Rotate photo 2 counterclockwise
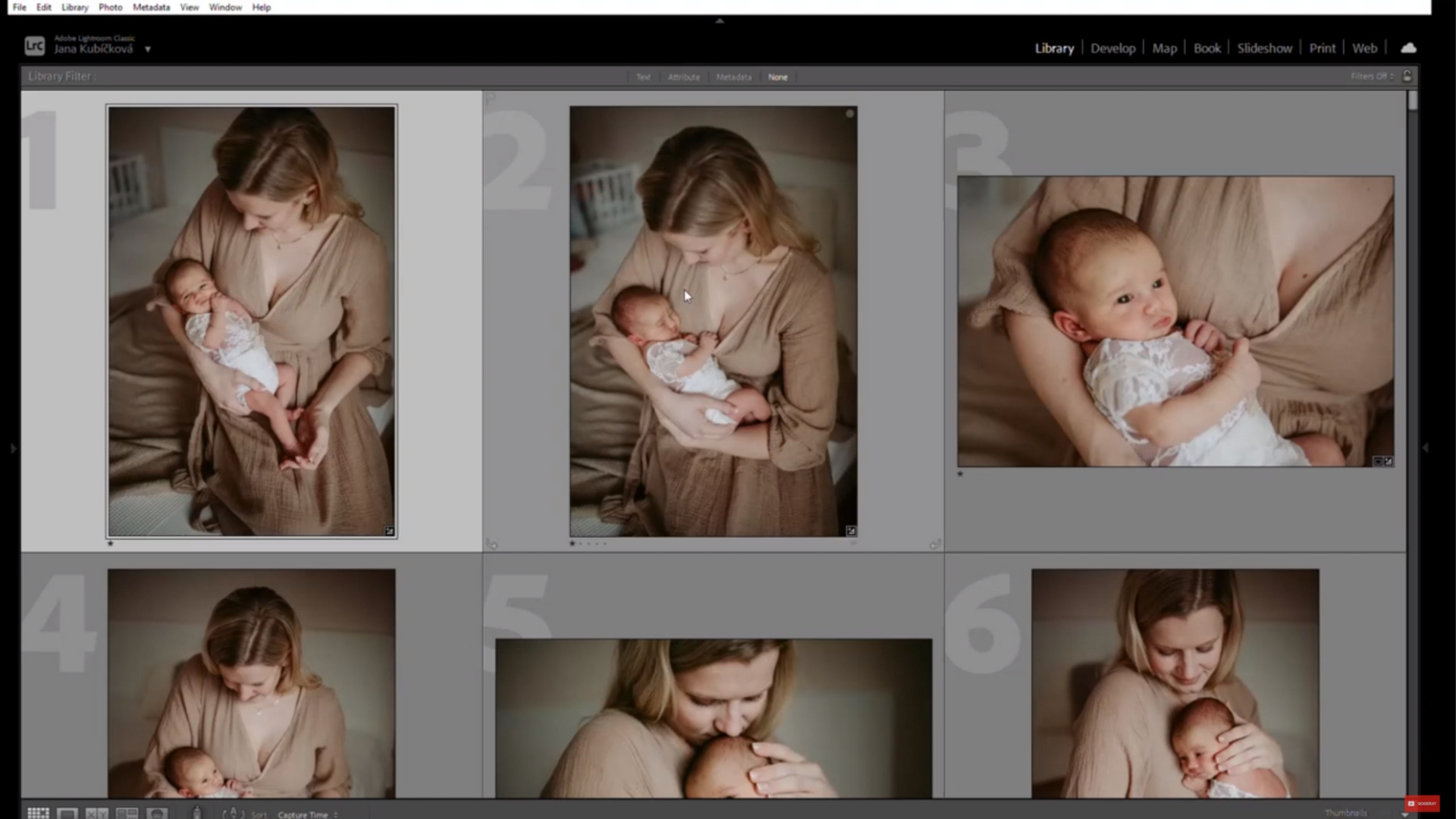Image resolution: width=1456 pixels, height=819 pixels. (x=491, y=544)
